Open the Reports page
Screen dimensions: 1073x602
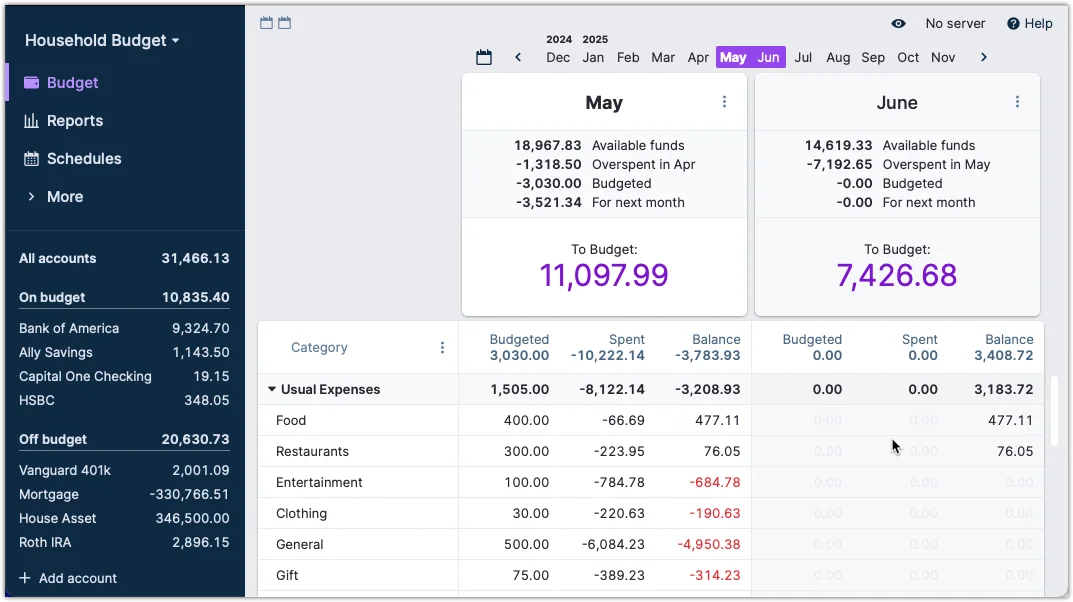click(75, 121)
